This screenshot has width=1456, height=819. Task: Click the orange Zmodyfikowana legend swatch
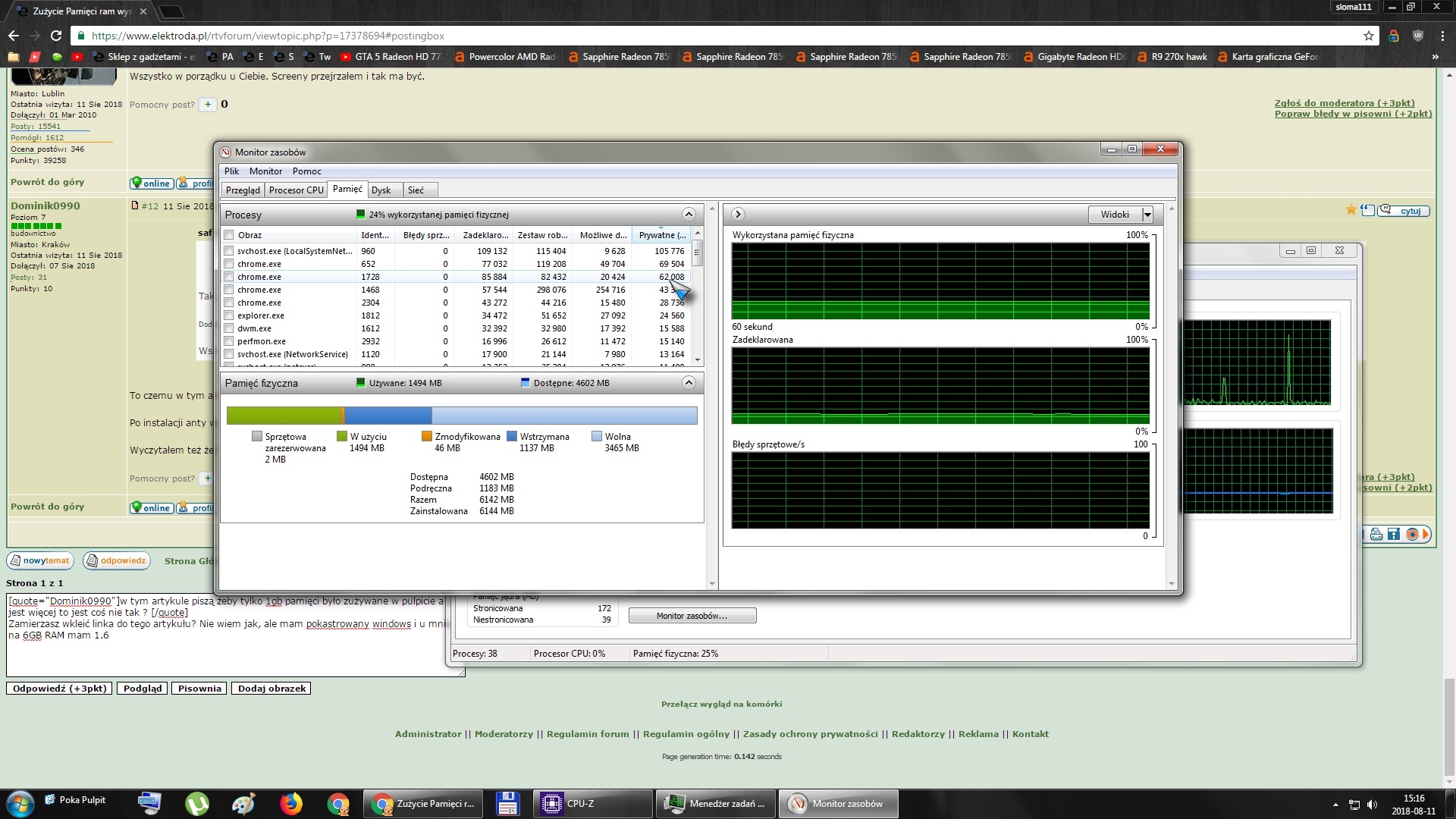(x=427, y=437)
